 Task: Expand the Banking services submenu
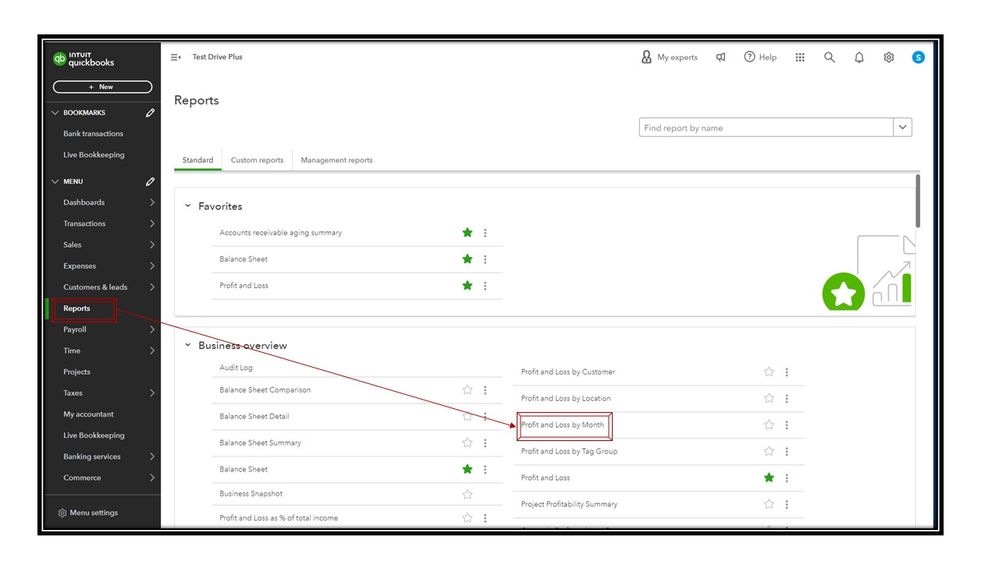(x=152, y=457)
